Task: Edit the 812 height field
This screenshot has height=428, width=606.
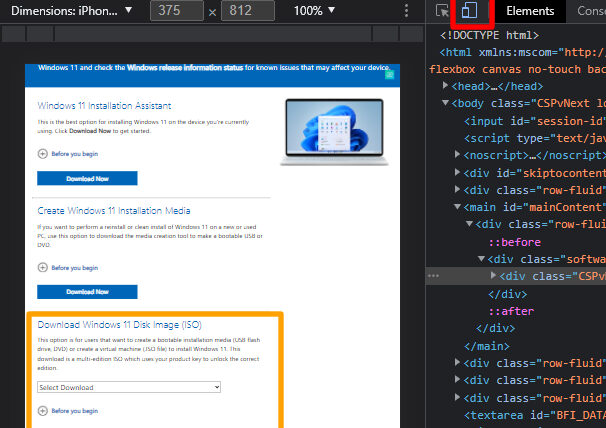Action: tap(248, 10)
